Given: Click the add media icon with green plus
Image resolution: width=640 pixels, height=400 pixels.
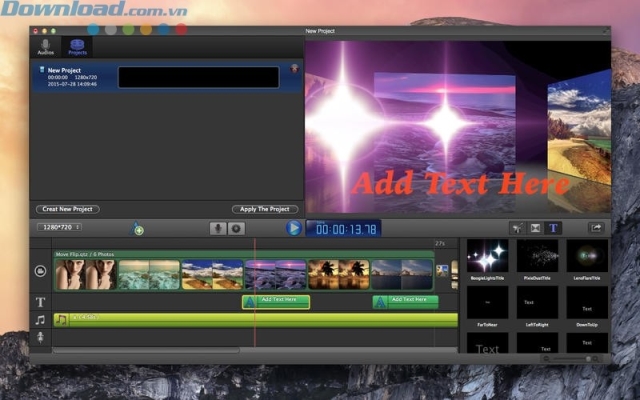Looking at the screenshot, I should [x=138, y=229].
